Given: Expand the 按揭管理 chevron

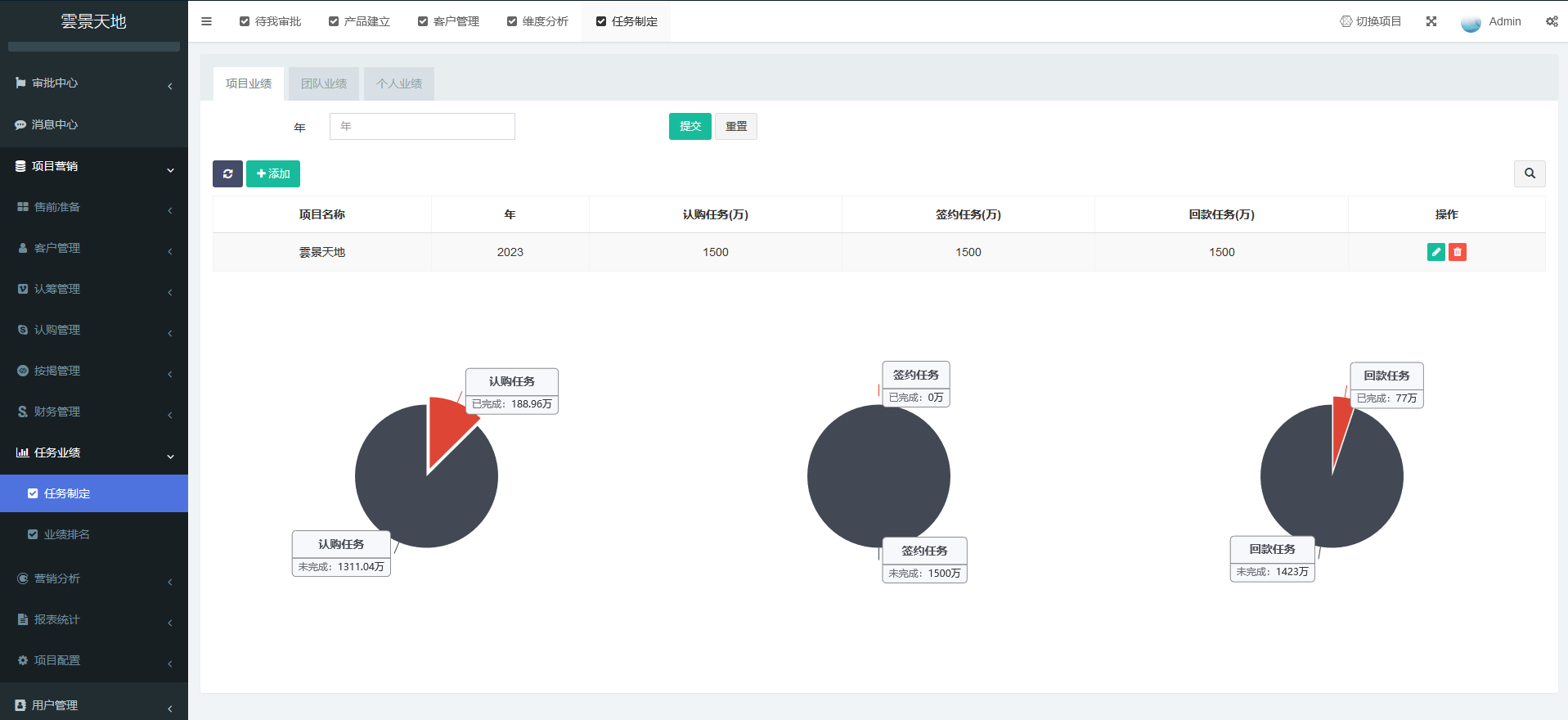Looking at the screenshot, I should tap(170, 374).
